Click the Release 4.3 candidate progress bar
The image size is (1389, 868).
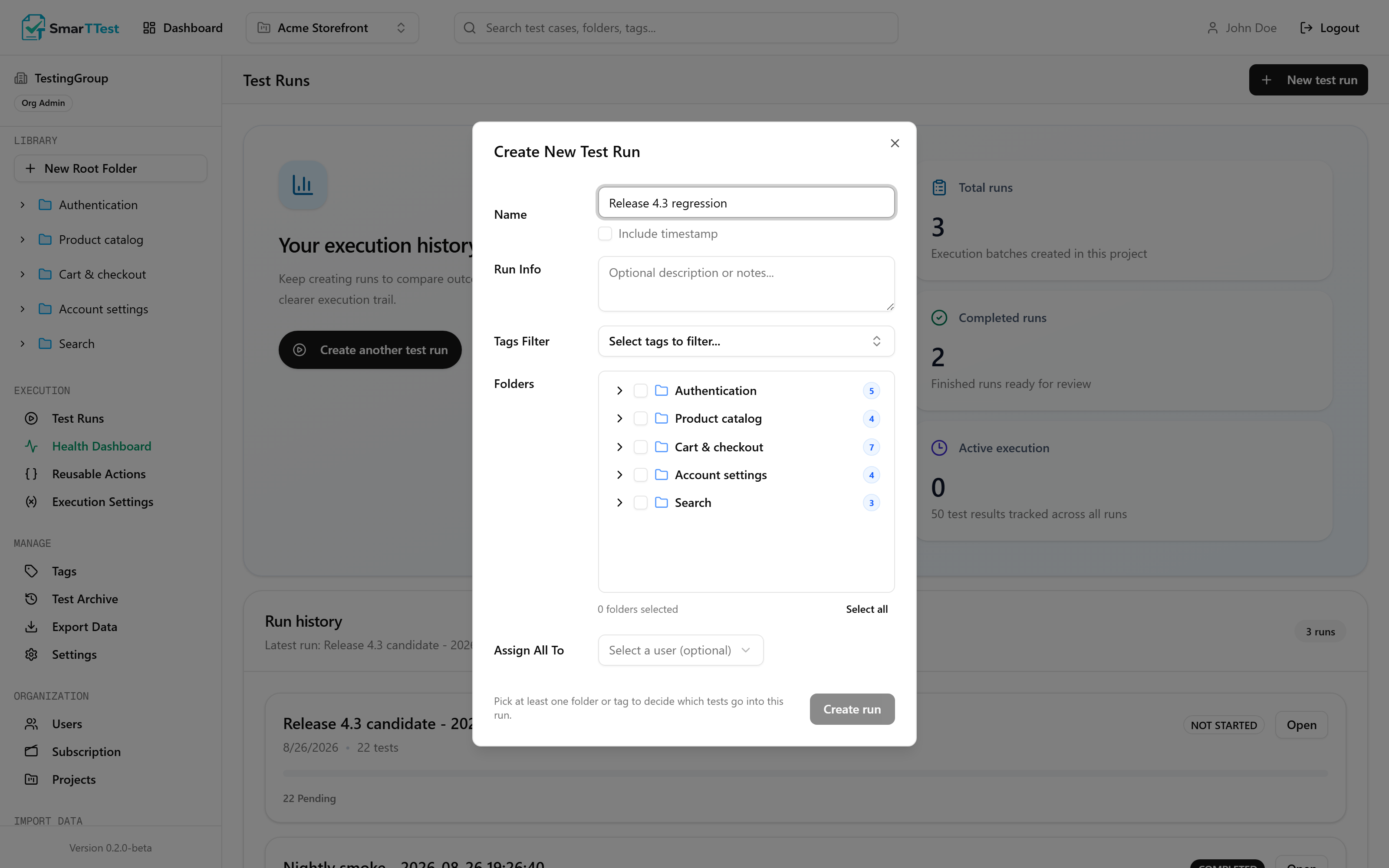pyautogui.click(x=805, y=773)
